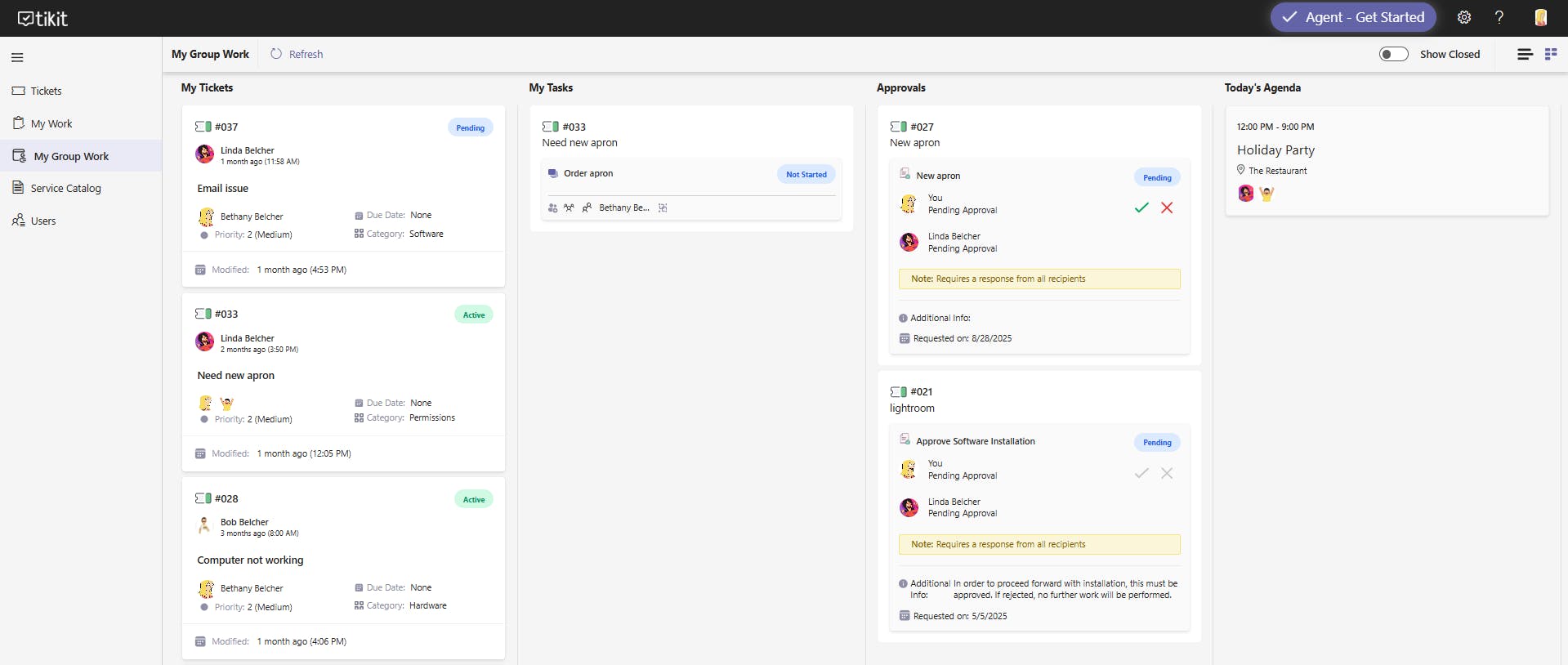The image size is (1568, 665).
Task: Open the settings gear icon
Action: [1464, 17]
